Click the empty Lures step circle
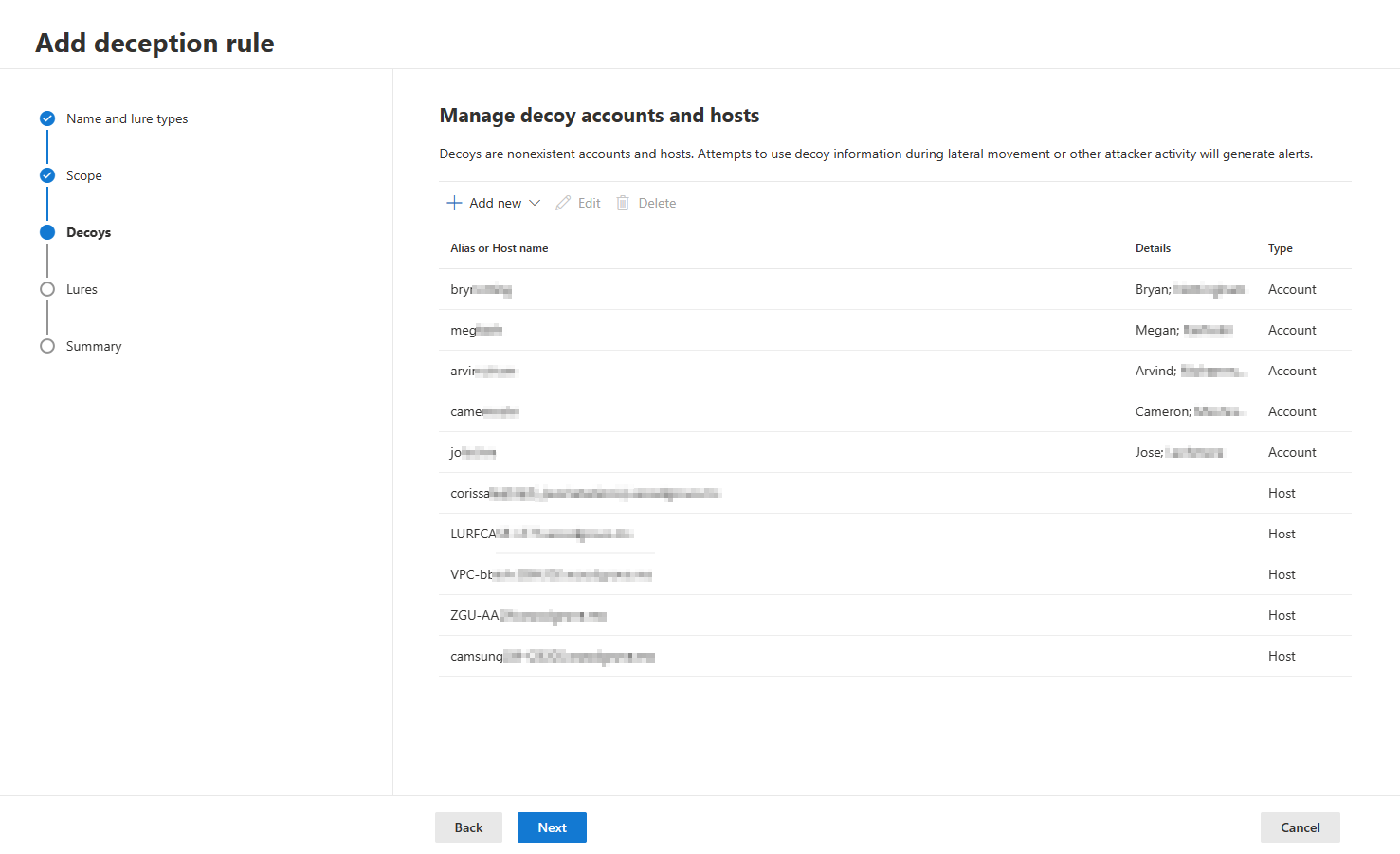Viewport: 1400px width, 854px height. click(47, 289)
